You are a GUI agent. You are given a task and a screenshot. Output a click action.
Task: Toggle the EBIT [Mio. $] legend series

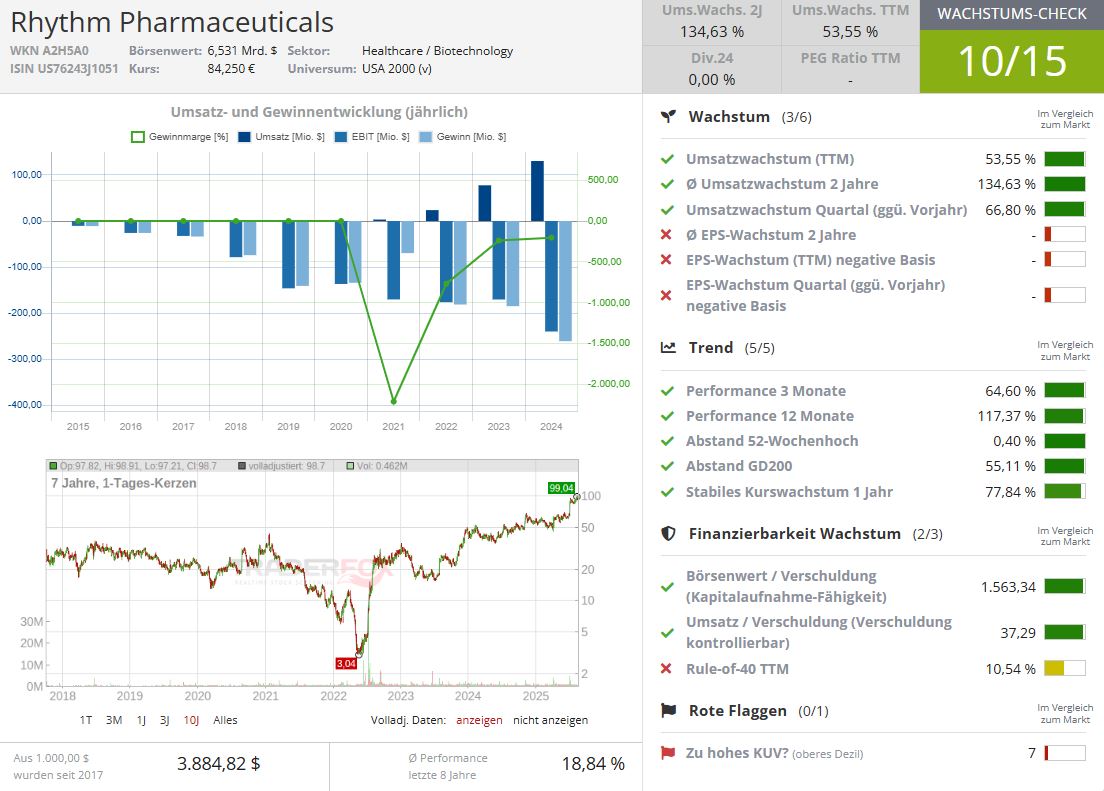372,137
